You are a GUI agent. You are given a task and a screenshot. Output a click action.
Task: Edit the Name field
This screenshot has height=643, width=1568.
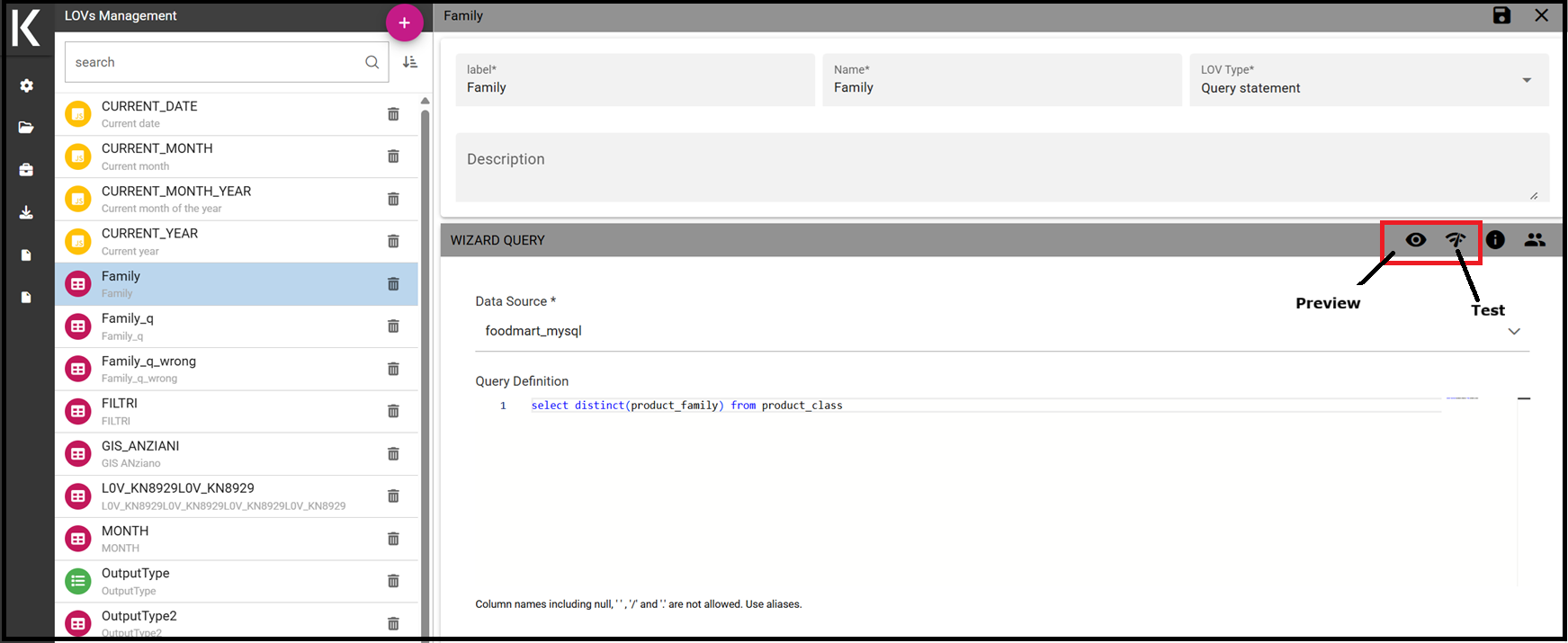[x=1002, y=80]
